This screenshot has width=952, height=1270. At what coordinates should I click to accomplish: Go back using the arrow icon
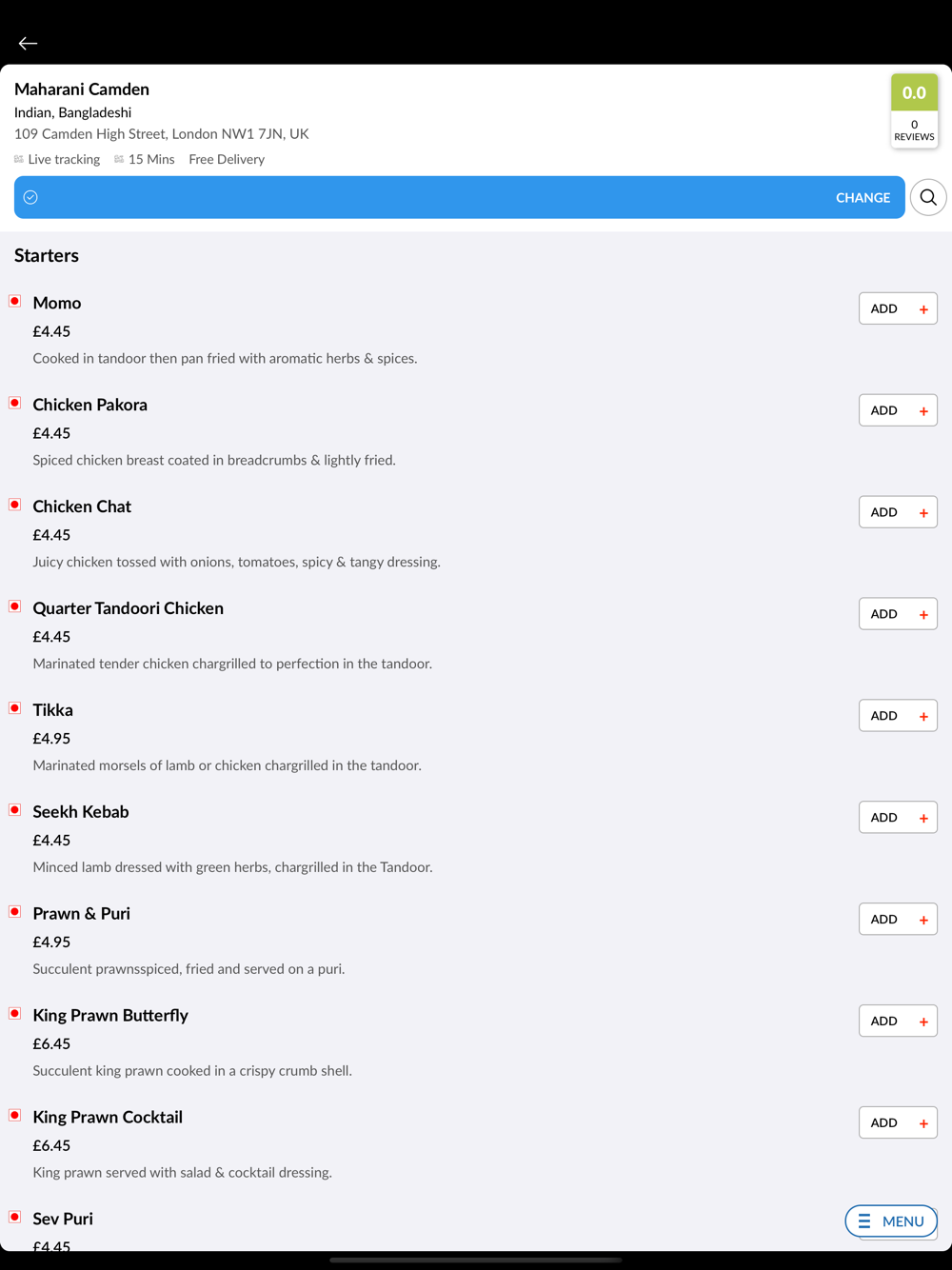(28, 43)
